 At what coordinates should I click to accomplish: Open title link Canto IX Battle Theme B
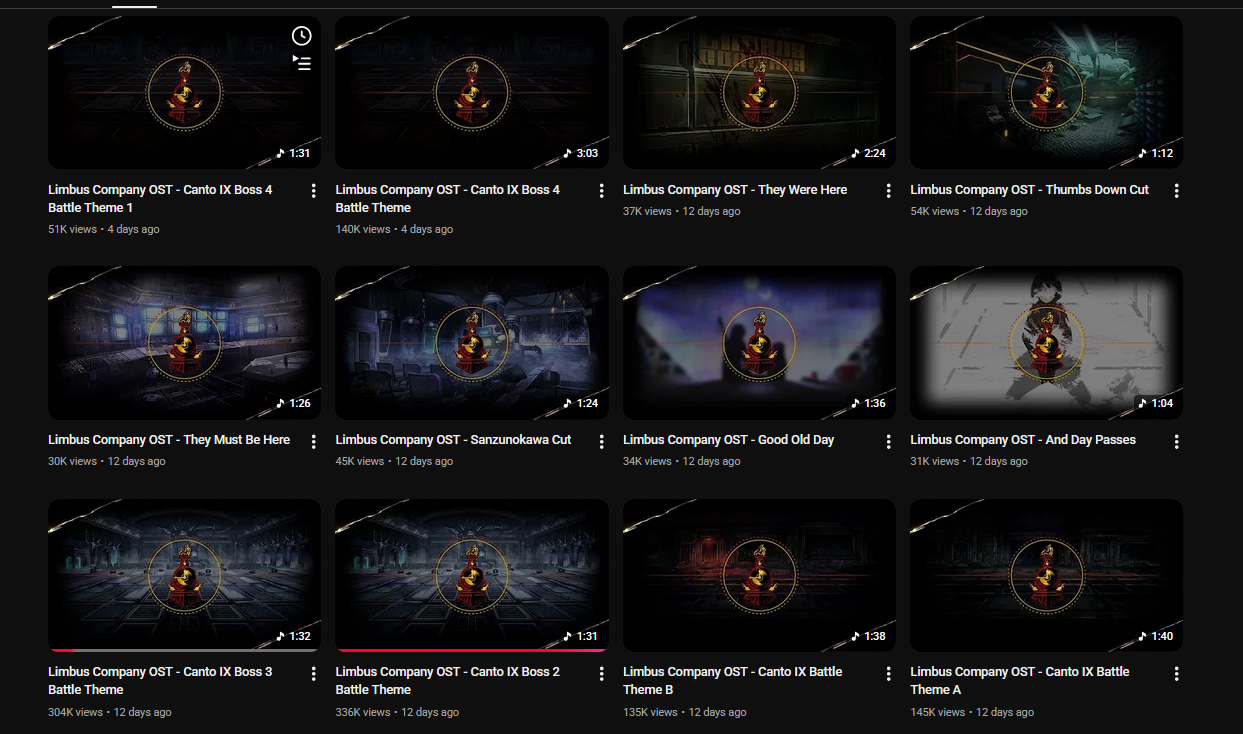[x=733, y=680]
